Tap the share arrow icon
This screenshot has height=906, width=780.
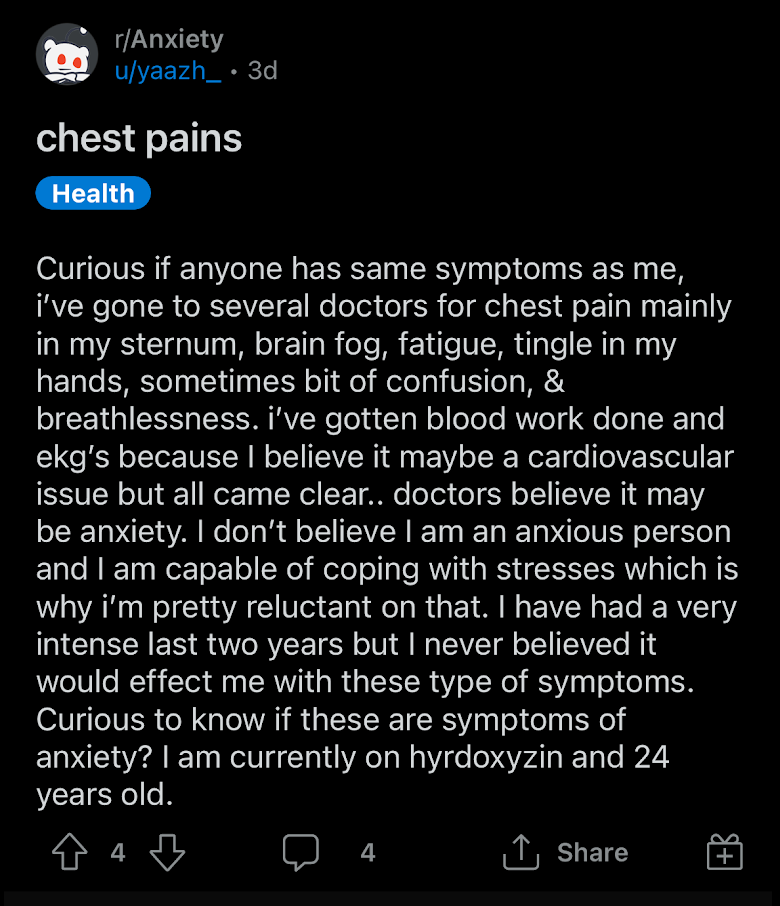pyautogui.click(x=521, y=852)
